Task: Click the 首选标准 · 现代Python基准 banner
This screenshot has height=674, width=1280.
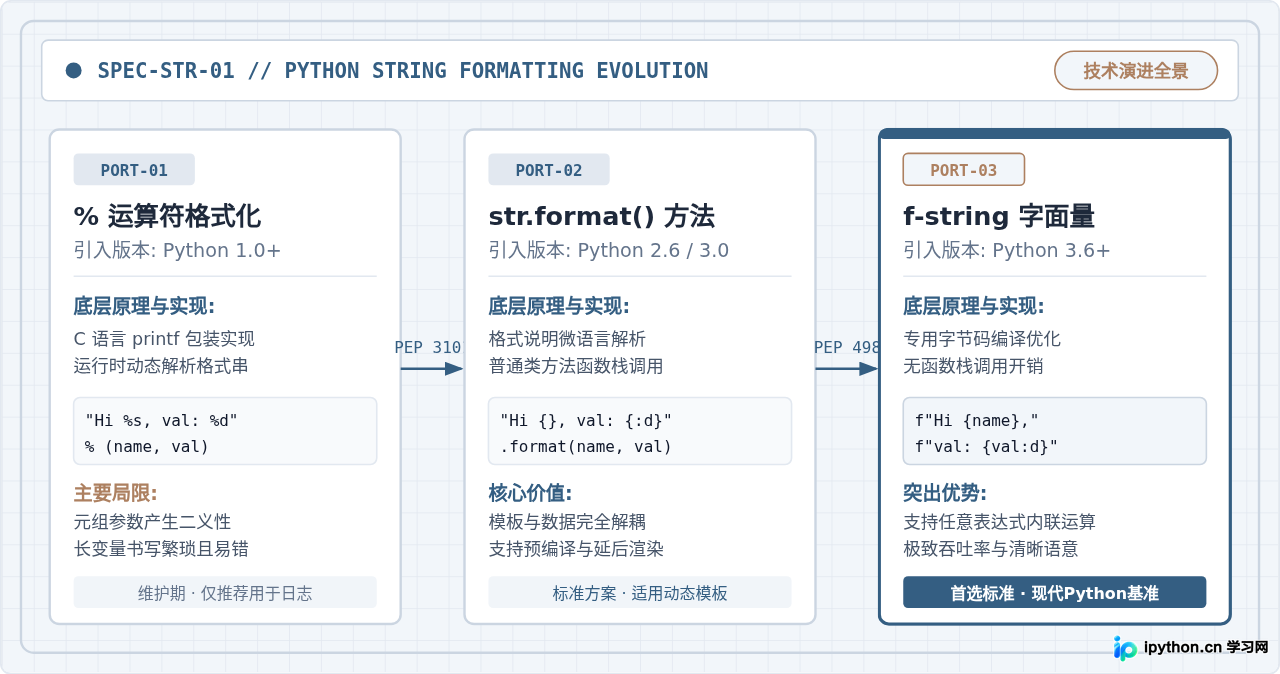Action: (1055, 592)
